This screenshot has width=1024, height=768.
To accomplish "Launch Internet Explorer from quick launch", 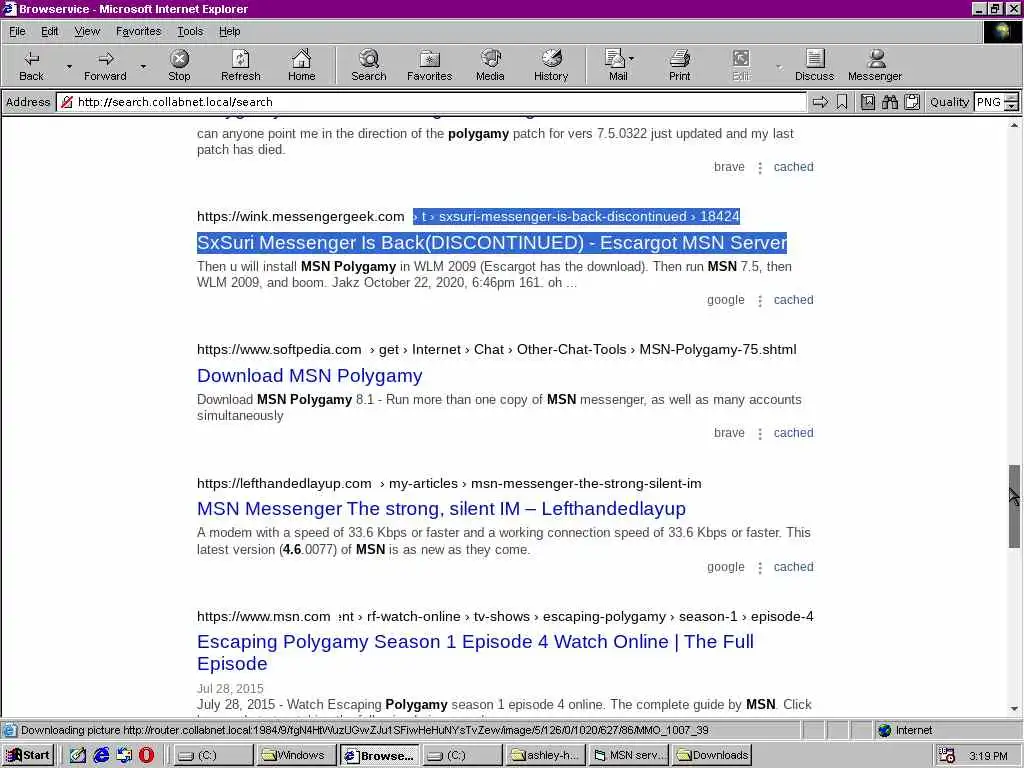I will tap(101, 755).
